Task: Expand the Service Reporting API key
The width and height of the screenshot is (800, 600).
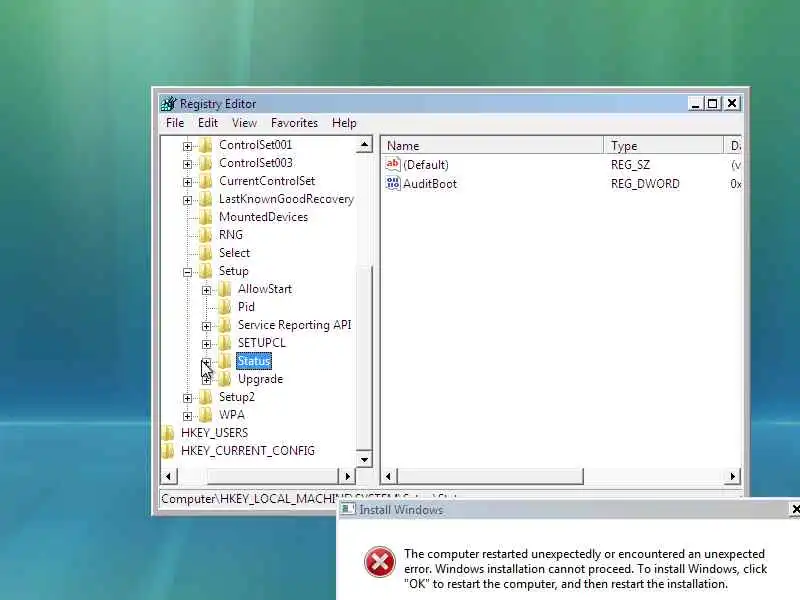Action: point(206,327)
